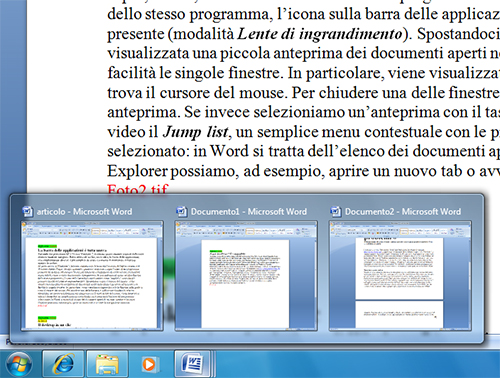Viewport: 500px width, 378px height.
Task: Click the italic words 'Lente di ingrandimento'
Action: tap(320, 34)
